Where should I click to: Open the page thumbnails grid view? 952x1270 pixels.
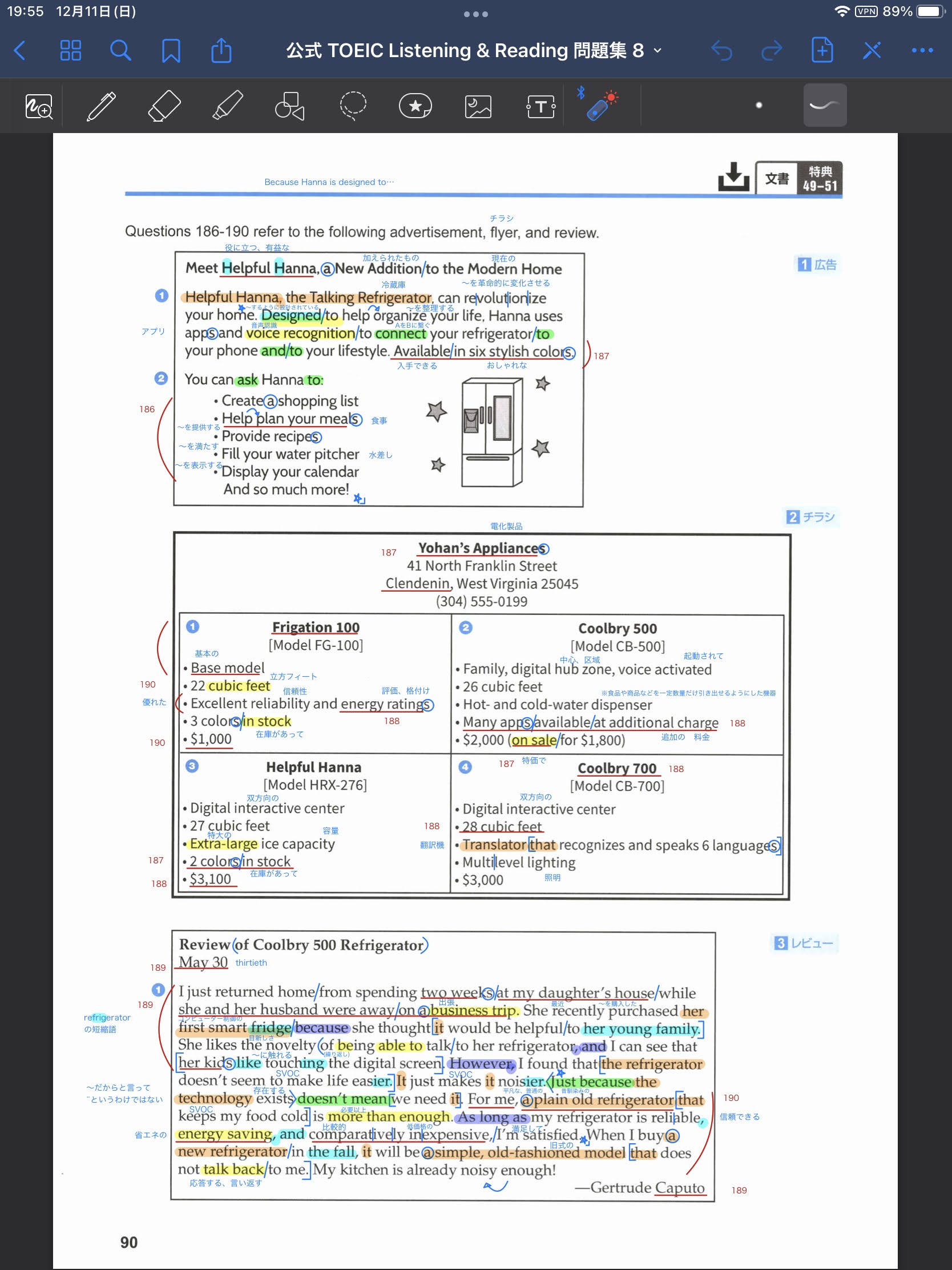[x=71, y=50]
